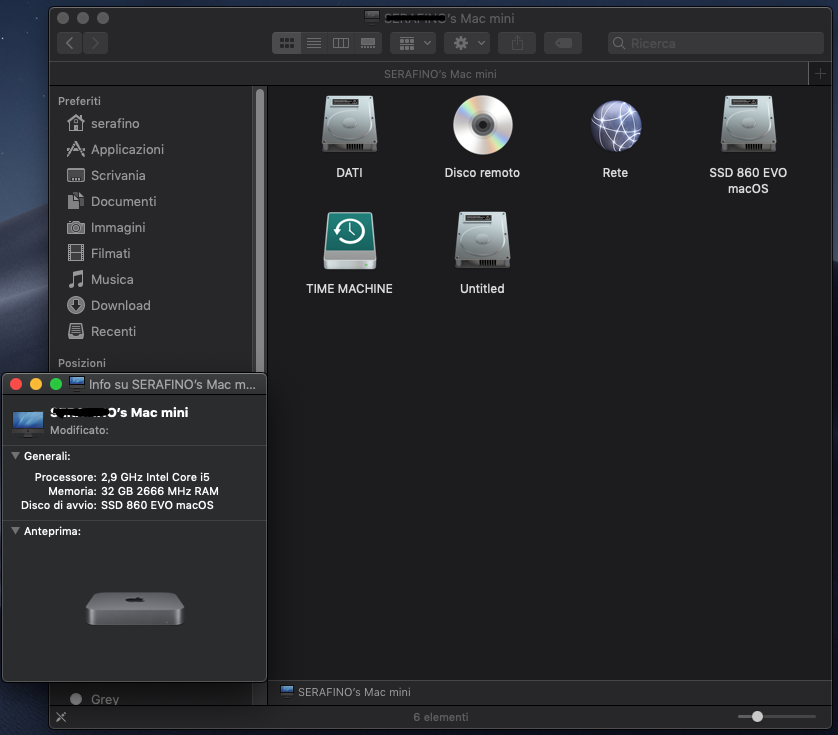Click SERAFINO's Mac mini in path bar
838x735 pixels.
click(x=345, y=692)
